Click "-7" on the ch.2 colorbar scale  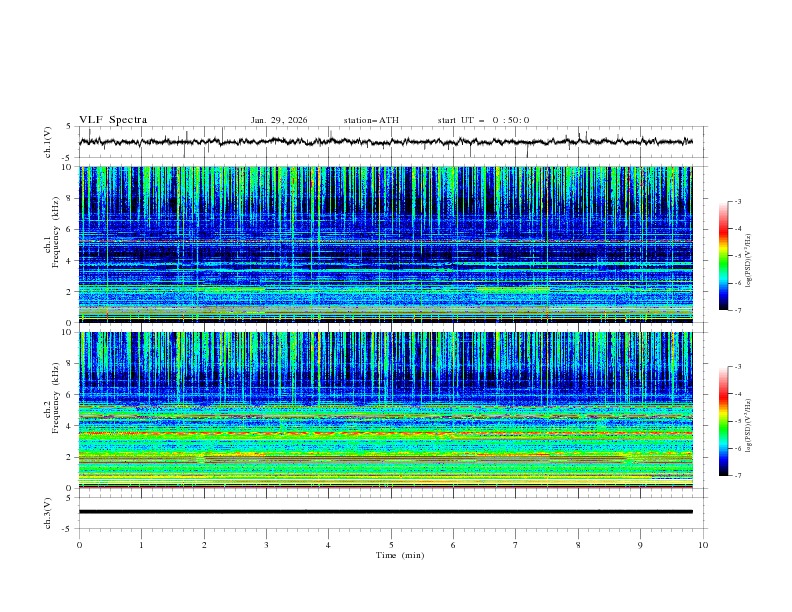click(x=737, y=476)
